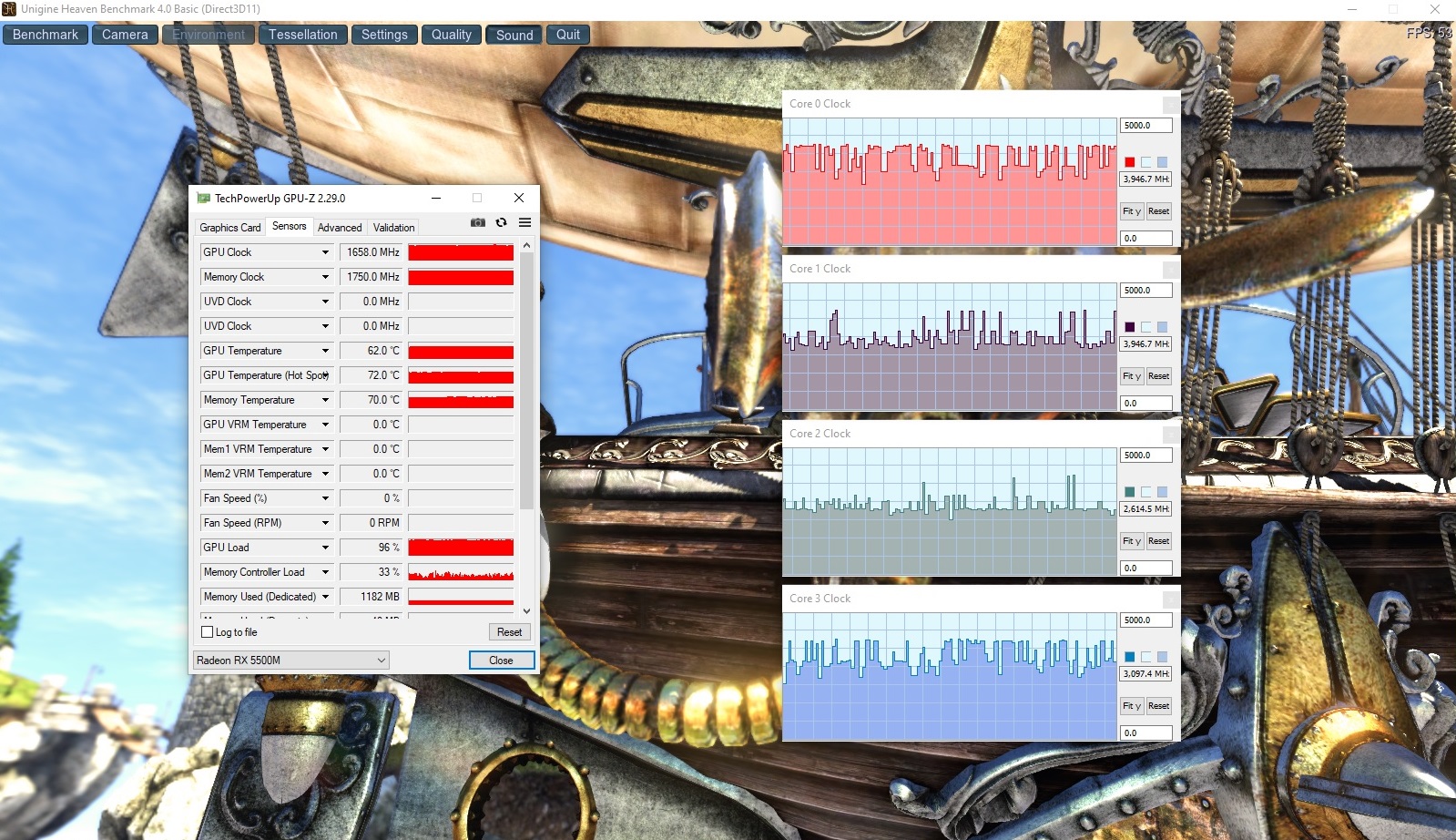Open the Quality menu in Heaven
Screen dimensions: 1456x840
pyautogui.click(x=452, y=35)
